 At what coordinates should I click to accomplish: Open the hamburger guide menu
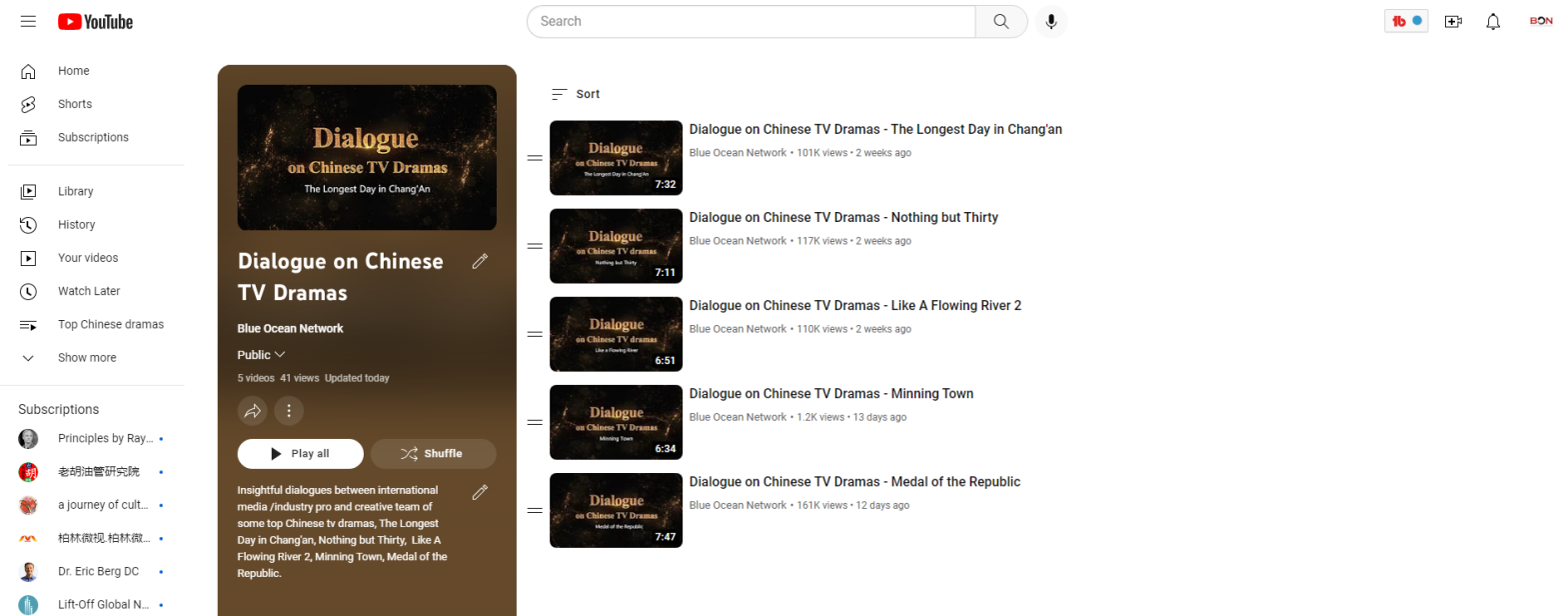click(28, 21)
